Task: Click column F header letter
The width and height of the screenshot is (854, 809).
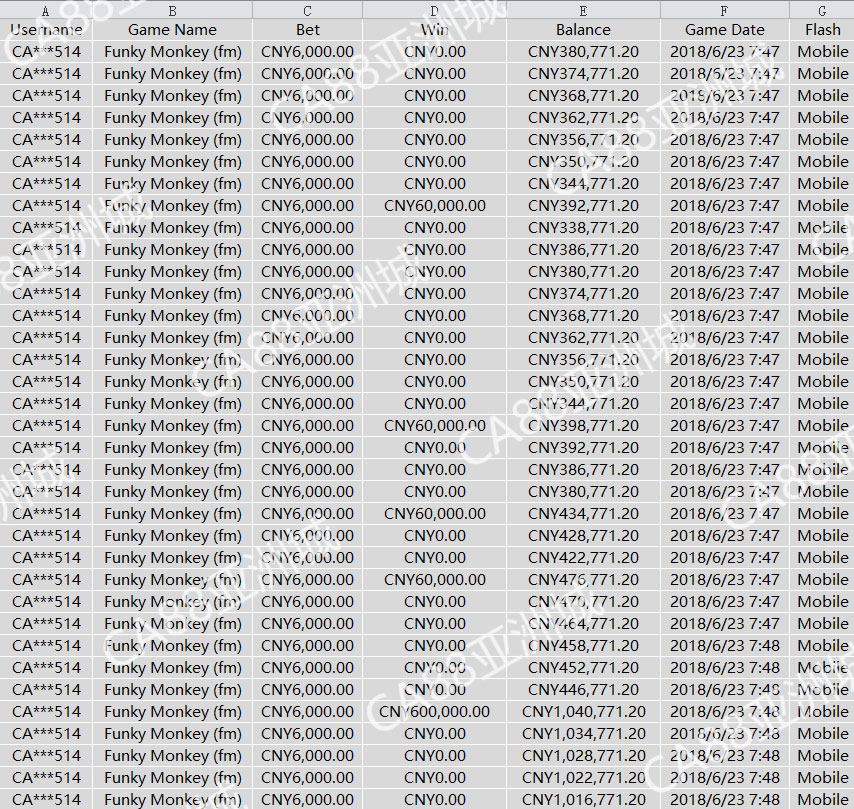Action: (724, 10)
